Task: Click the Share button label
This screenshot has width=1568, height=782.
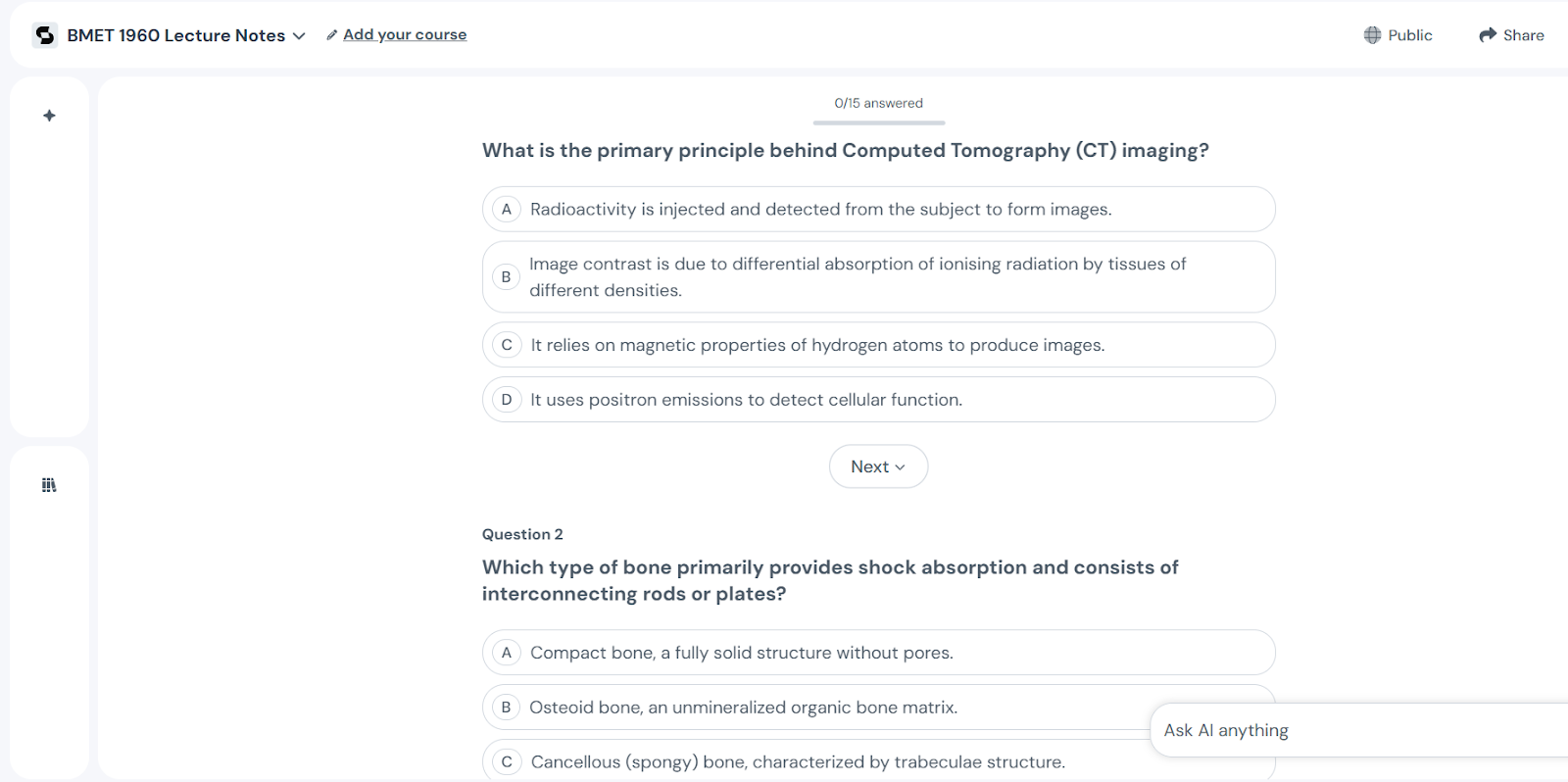Action: 1523,35
